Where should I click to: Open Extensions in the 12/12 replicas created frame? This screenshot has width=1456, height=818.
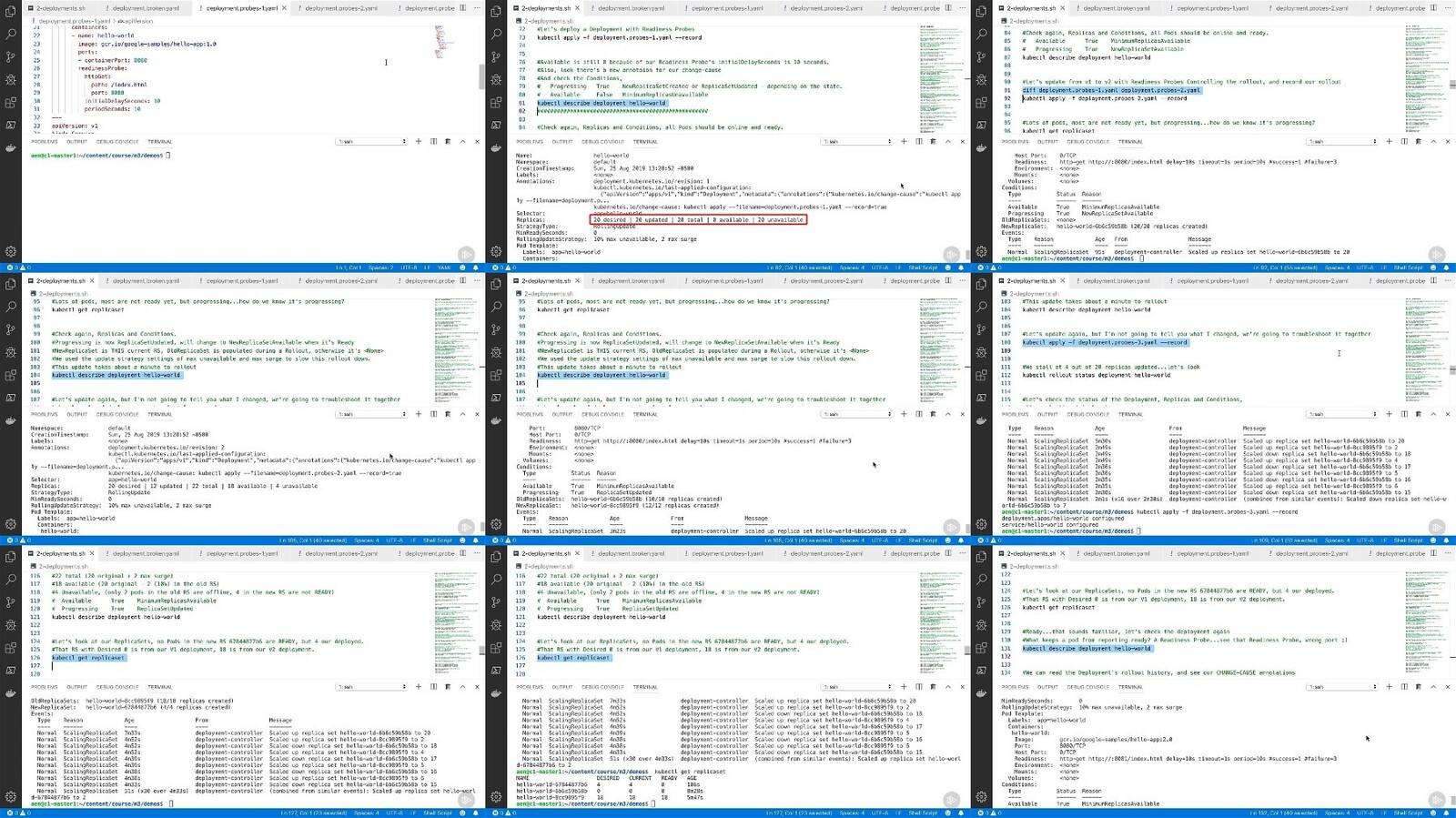coord(496,375)
